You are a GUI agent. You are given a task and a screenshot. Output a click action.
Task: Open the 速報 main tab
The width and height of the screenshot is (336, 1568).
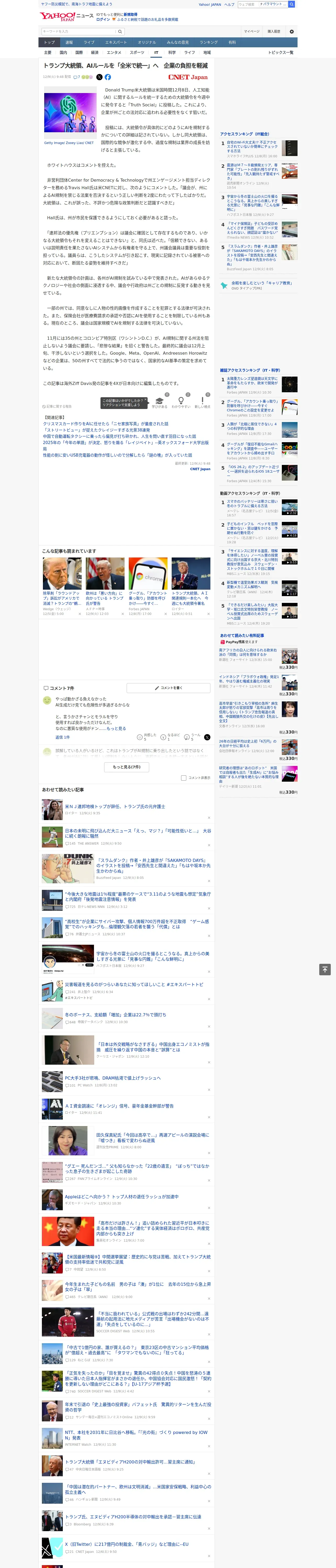pyautogui.click(x=69, y=43)
